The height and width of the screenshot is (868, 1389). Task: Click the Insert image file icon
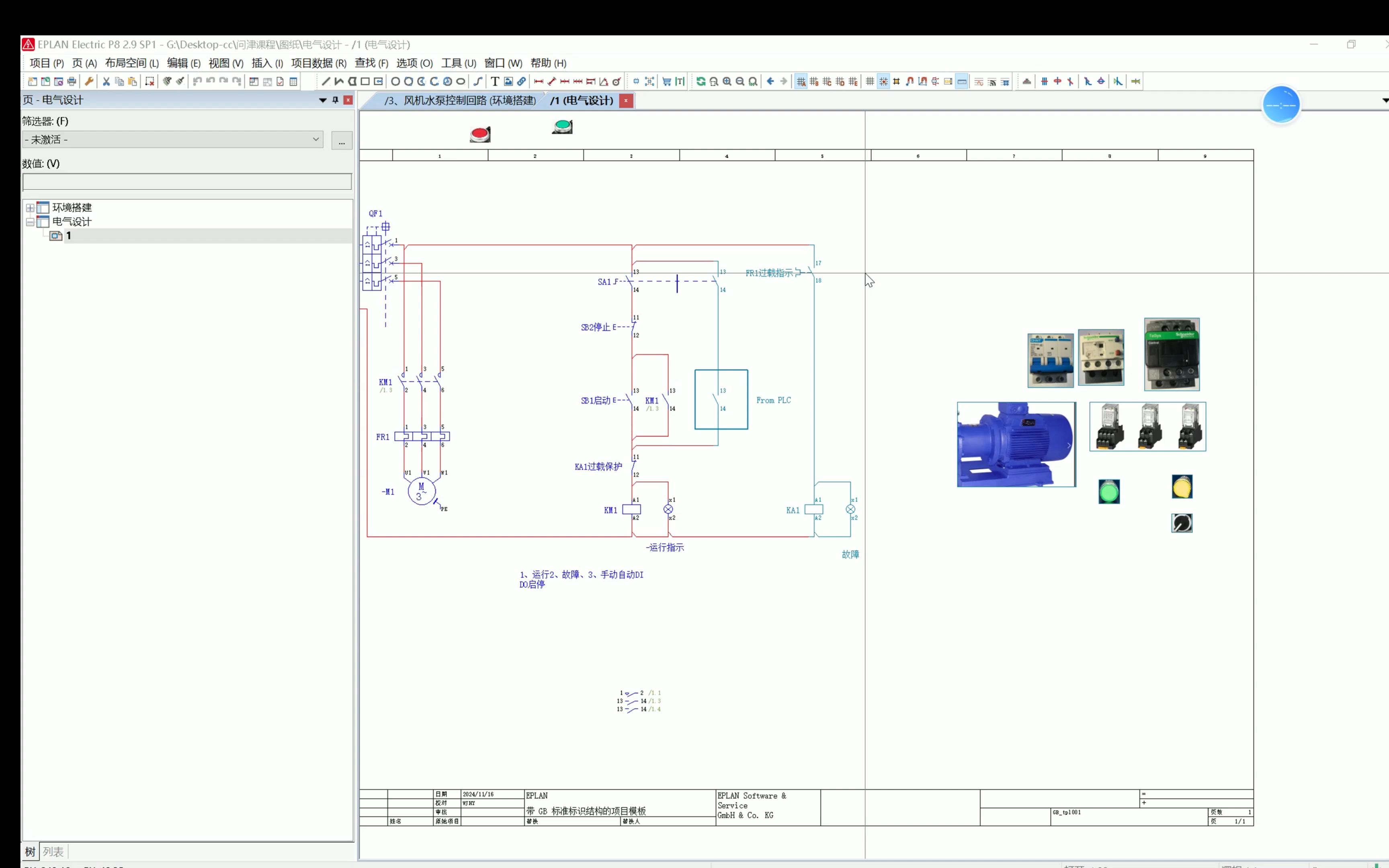508,82
